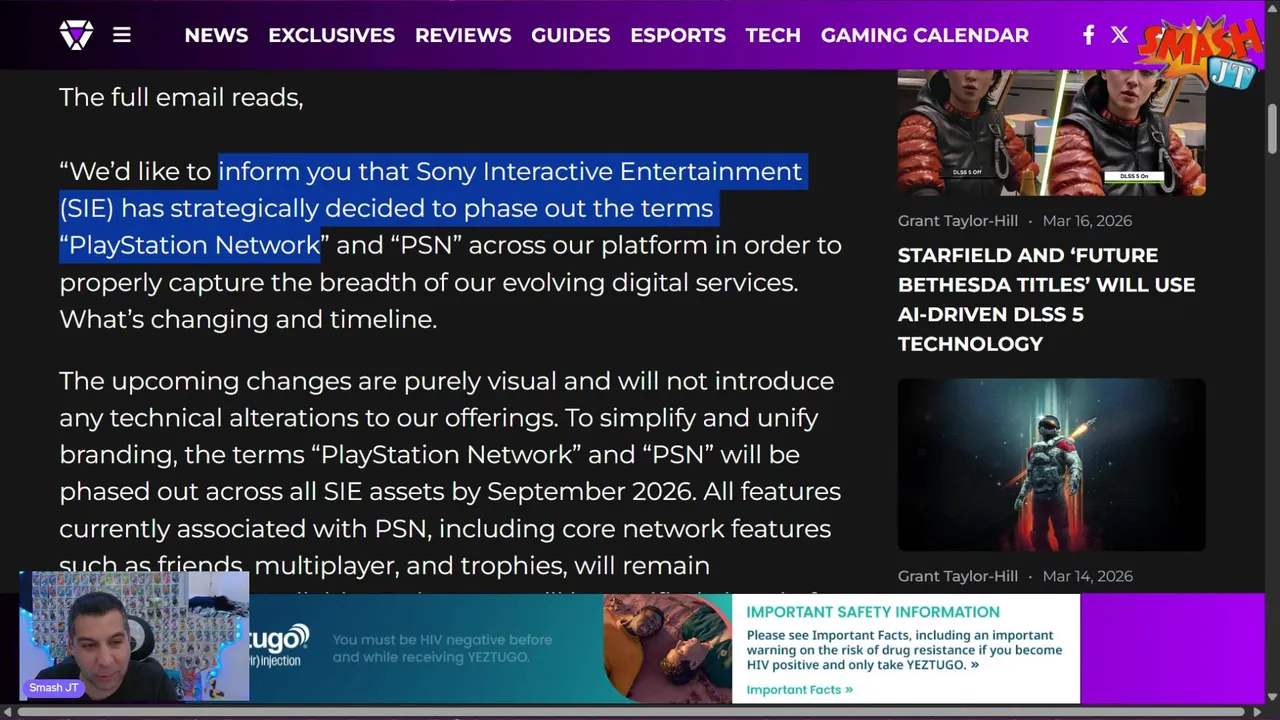The height and width of the screenshot is (720, 1280).
Task: Click the "September 2026" text in article
Action: (x=590, y=491)
